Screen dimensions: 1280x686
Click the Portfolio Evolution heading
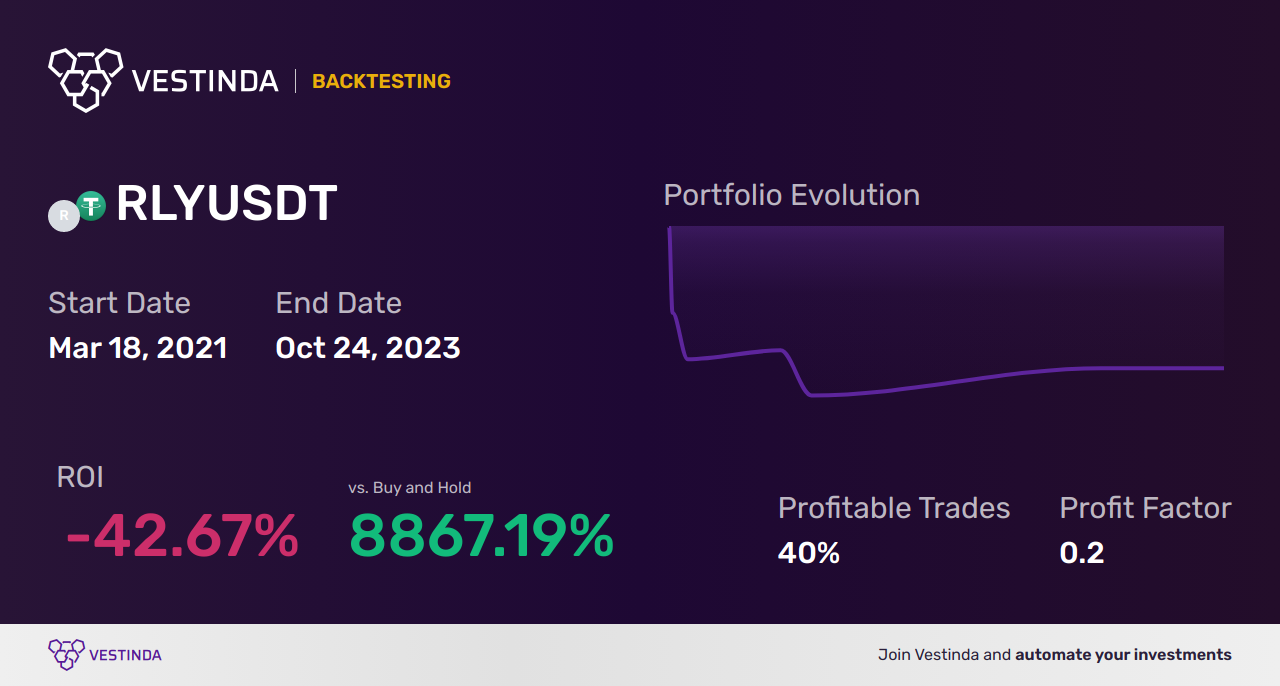point(792,195)
